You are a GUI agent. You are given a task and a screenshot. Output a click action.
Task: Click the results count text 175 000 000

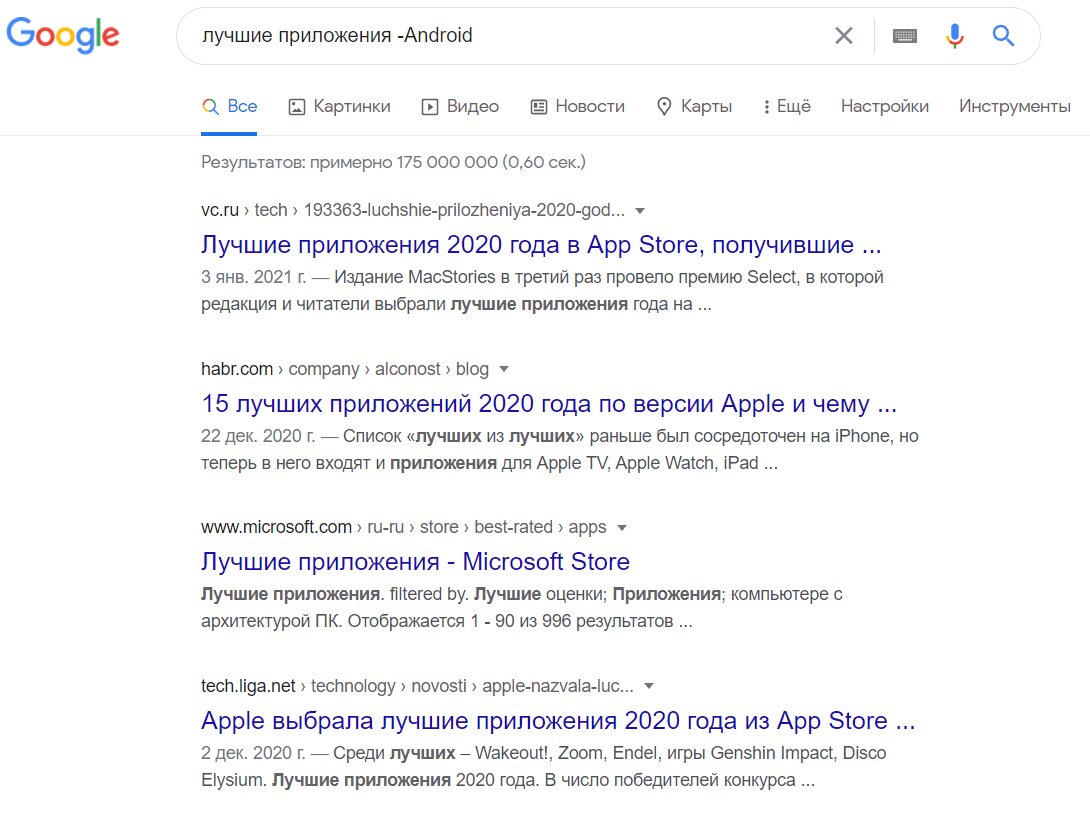393,162
